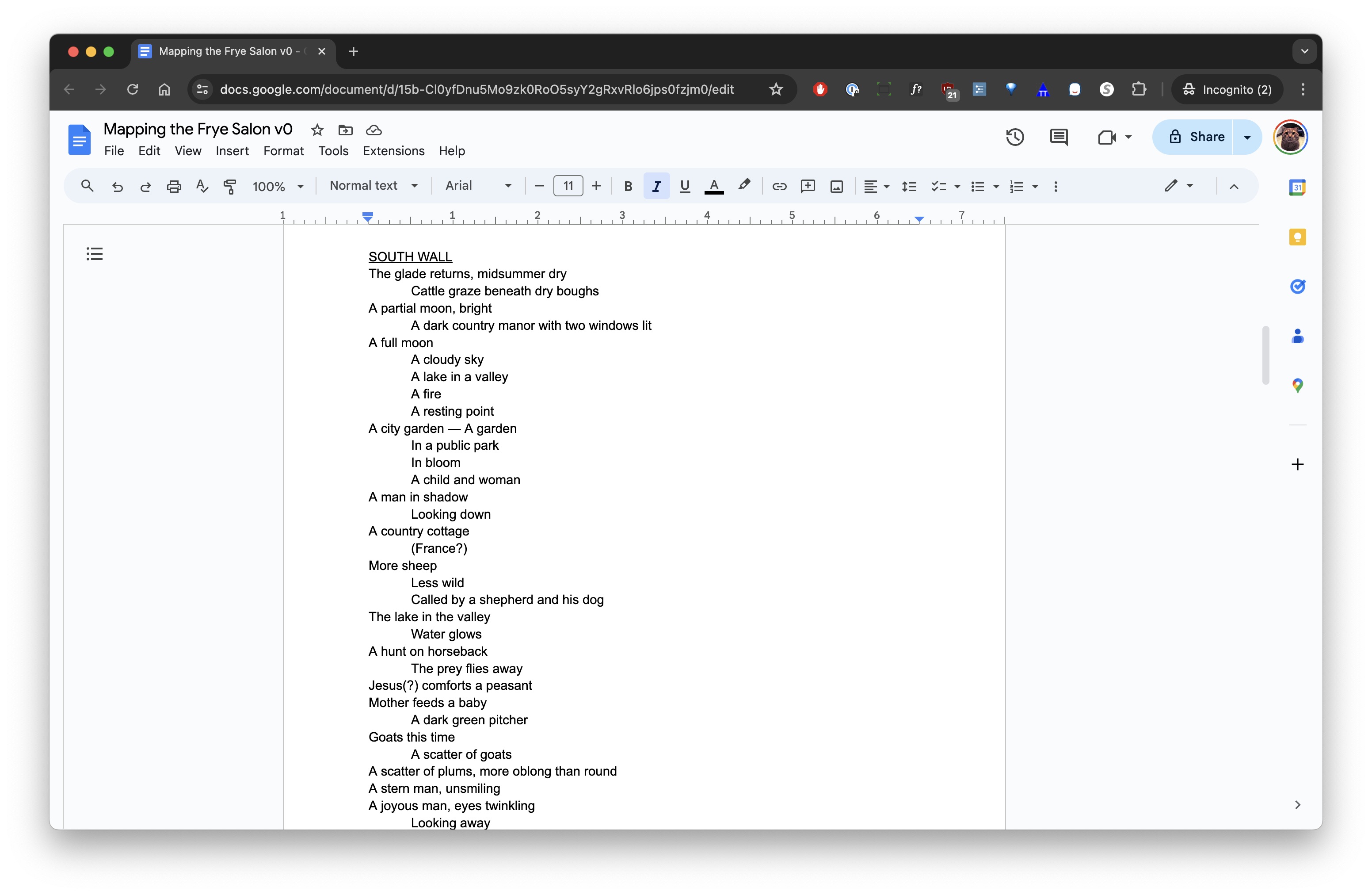Image resolution: width=1372 pixels, height=895 pixels.
Task: Click the font size input field
Action: (x=568, y=186)
